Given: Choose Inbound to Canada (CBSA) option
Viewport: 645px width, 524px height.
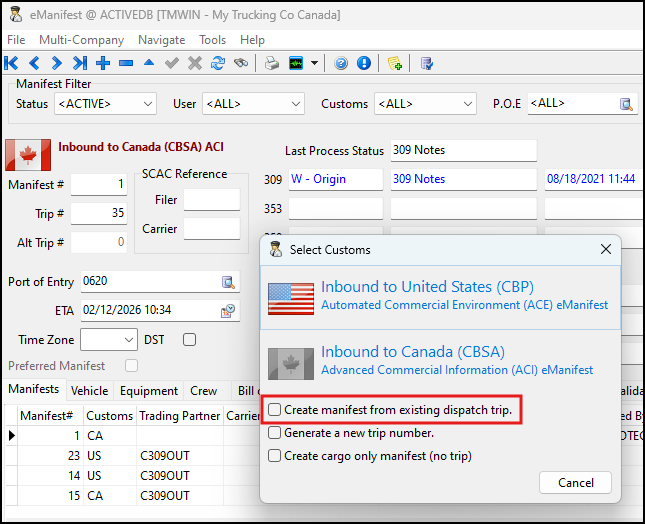Looking at the screenshot, I should [441, 362].
